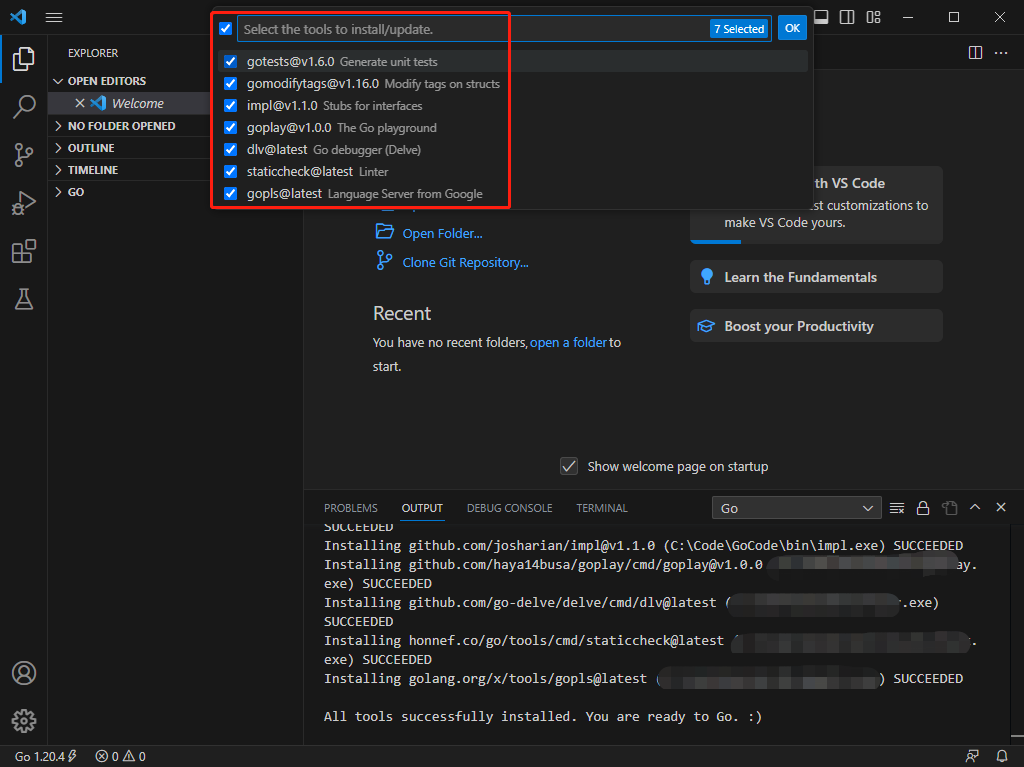Click the notifications bell in status bar
Image resolution: width=1024 pixels, height=767 pixels.
(1001, 756)
